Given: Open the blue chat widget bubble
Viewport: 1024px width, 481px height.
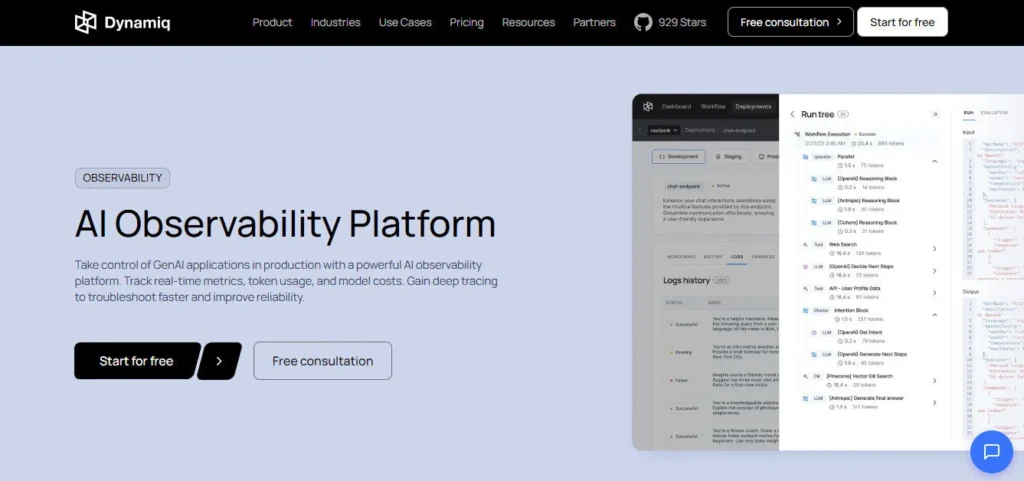Looking at the screenshot, I should pos(991,452).
